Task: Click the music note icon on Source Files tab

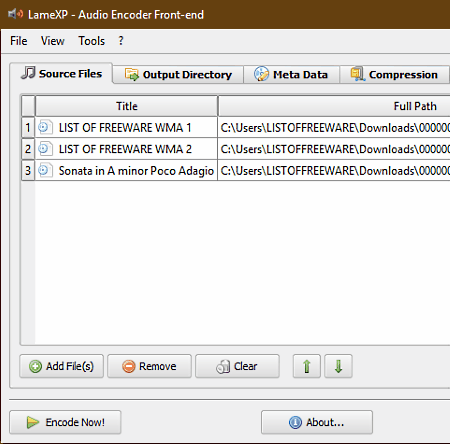Action: 28,73
